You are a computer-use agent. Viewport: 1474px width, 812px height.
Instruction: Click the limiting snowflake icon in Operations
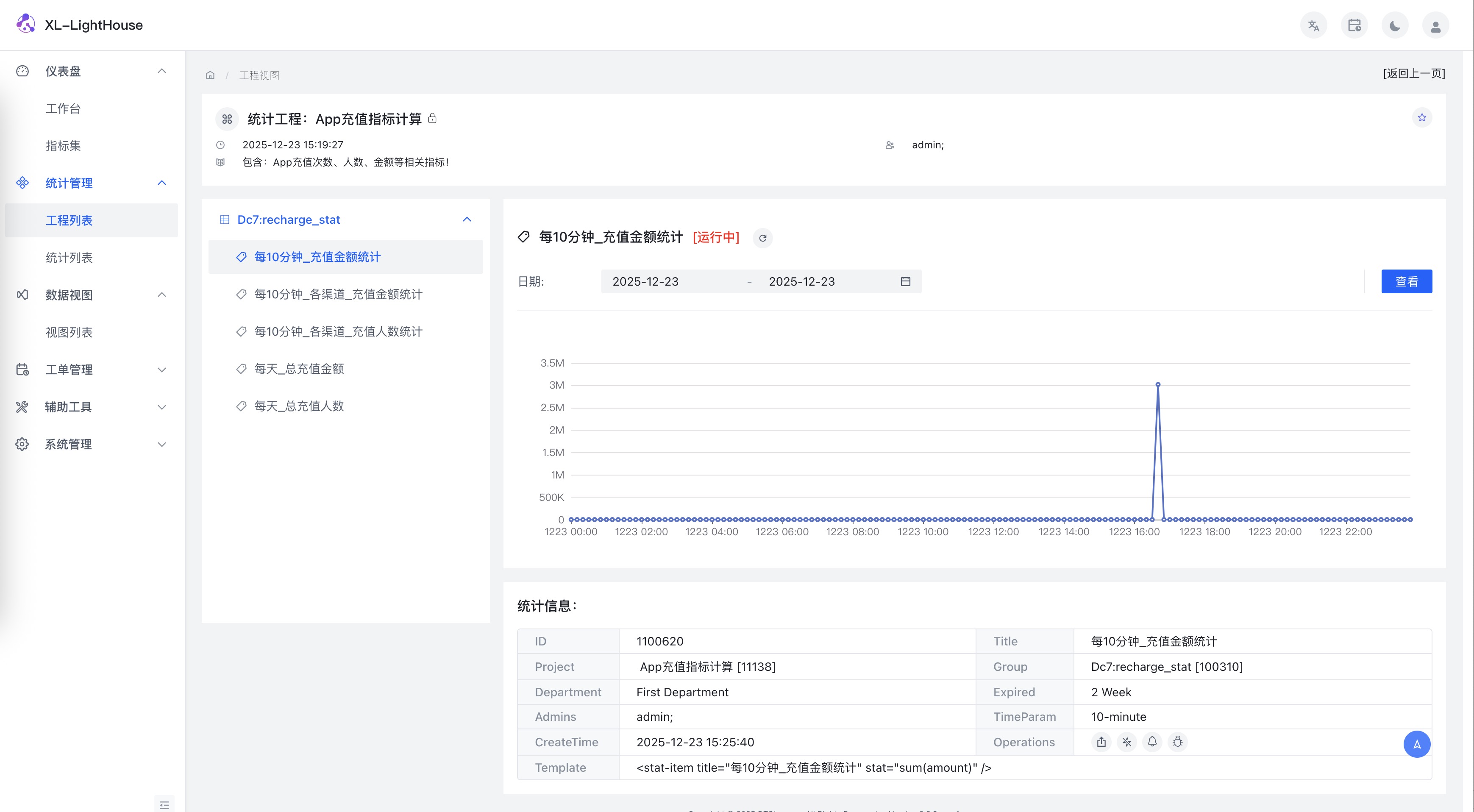[1126, 742]
